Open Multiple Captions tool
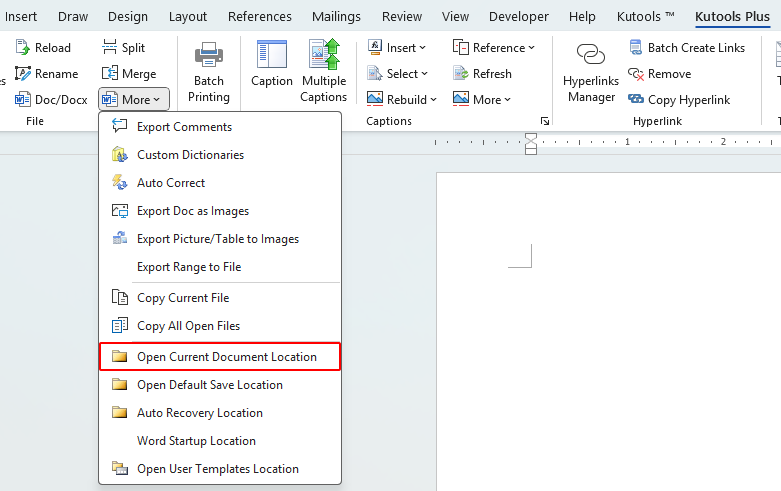The image size is (781, 491). pyautogui.click(x=323, y=55)
